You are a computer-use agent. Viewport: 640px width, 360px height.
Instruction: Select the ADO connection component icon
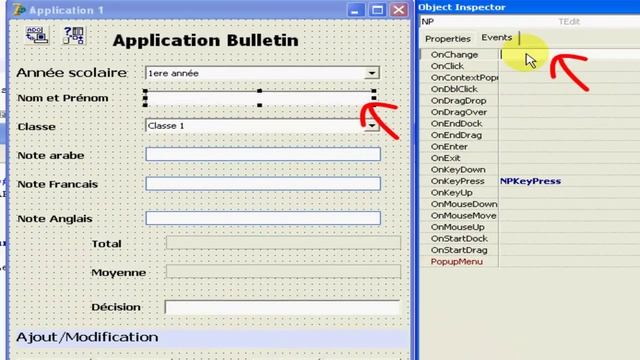tap(37, 35)
